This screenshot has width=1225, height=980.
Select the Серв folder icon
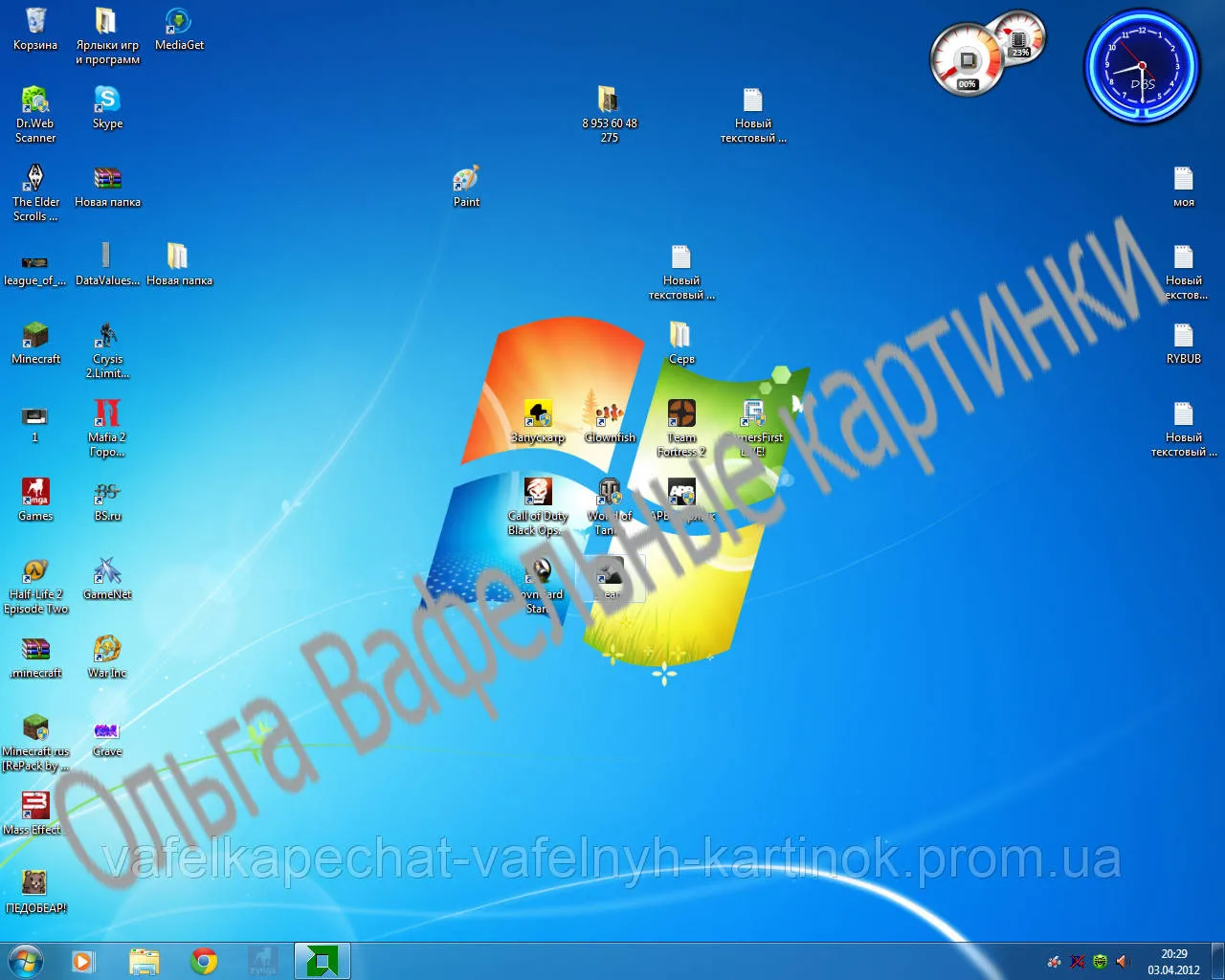[x=681, y=343]
